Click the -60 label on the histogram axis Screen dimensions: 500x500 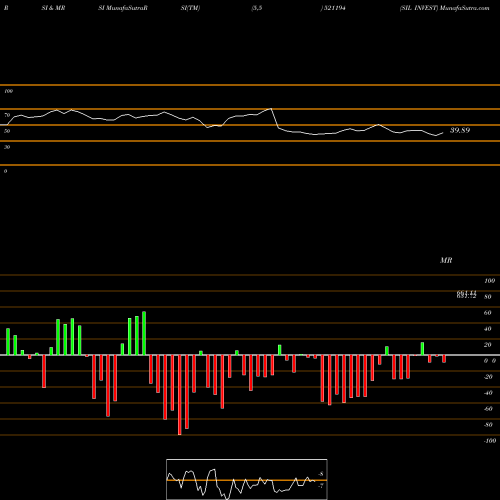[488, 409]
